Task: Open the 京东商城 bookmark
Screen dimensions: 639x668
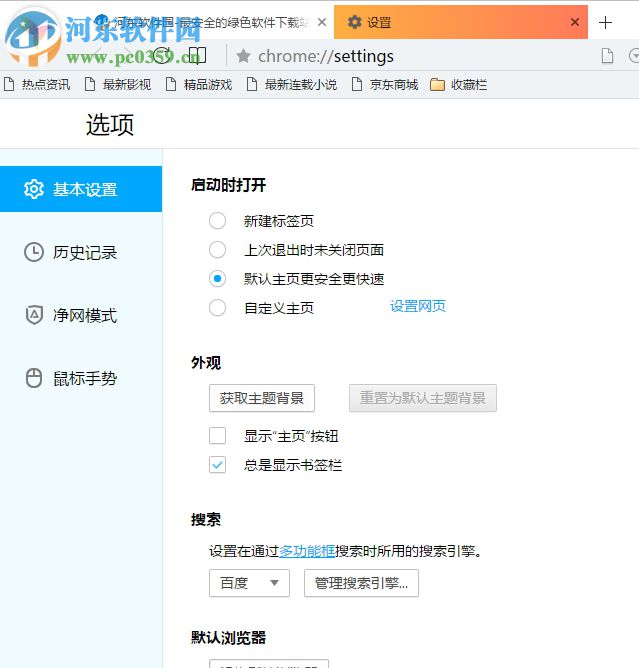Action: [385, 84]
